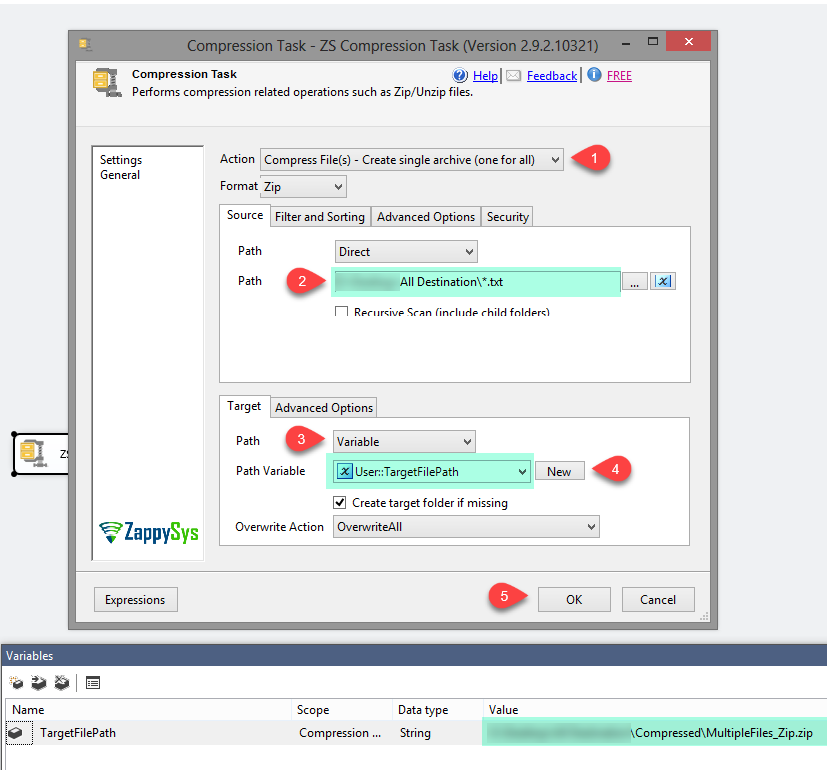Open the Format Zip dropdown
827x770 pixels.
(303, 186)
